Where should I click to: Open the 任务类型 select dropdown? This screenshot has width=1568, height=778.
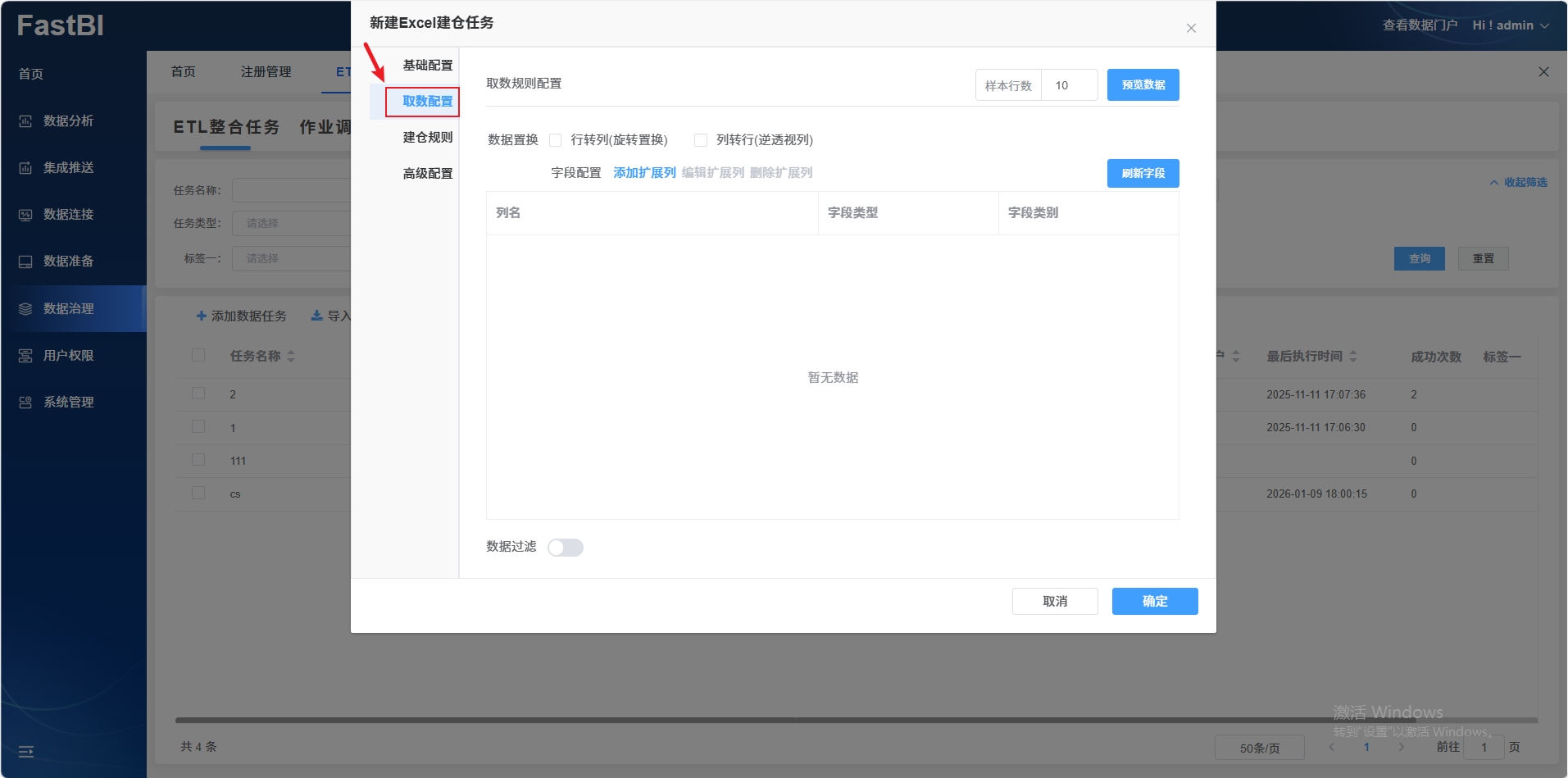292,223
